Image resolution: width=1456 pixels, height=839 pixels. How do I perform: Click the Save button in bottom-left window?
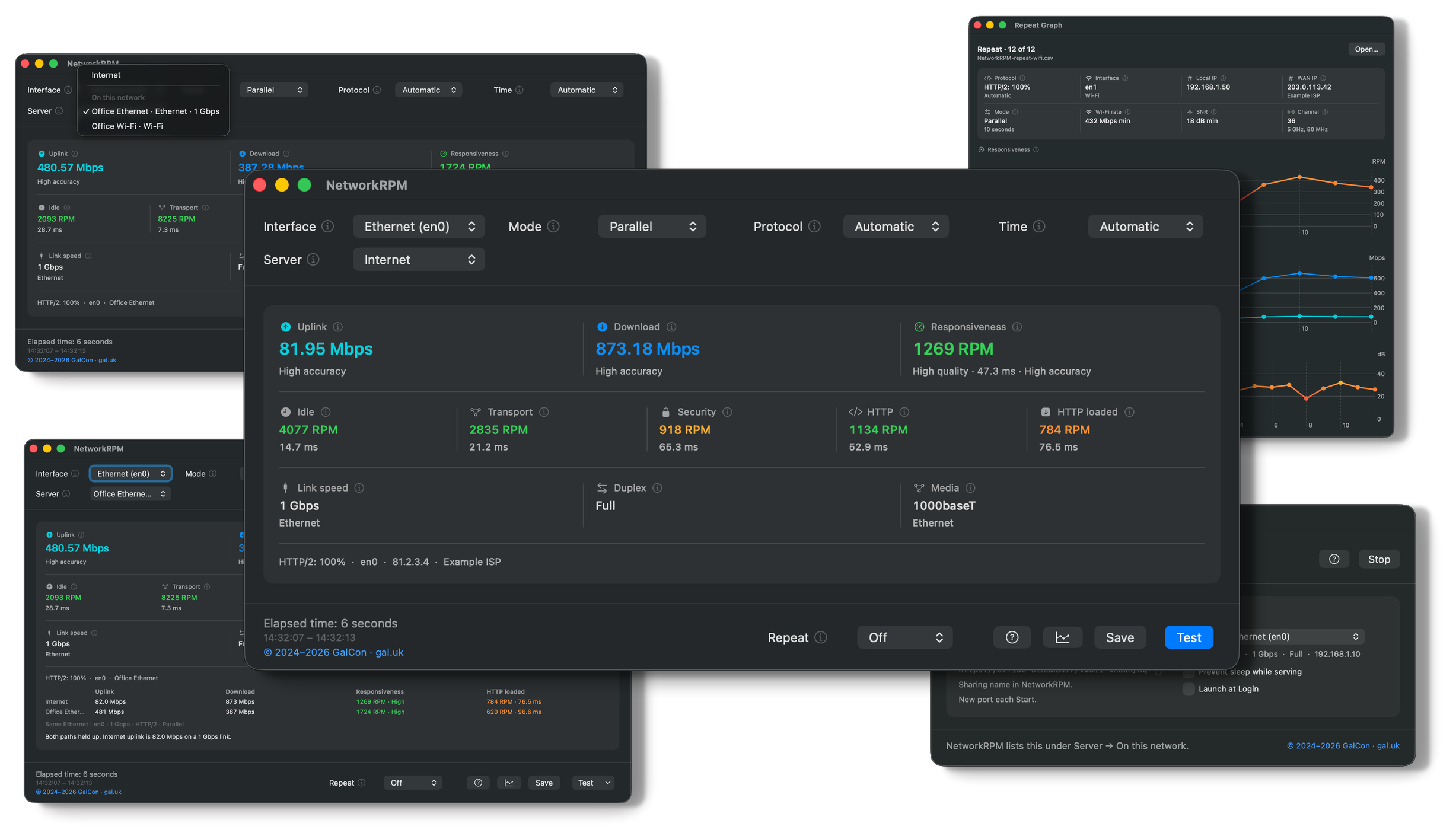tap(544, 783)
